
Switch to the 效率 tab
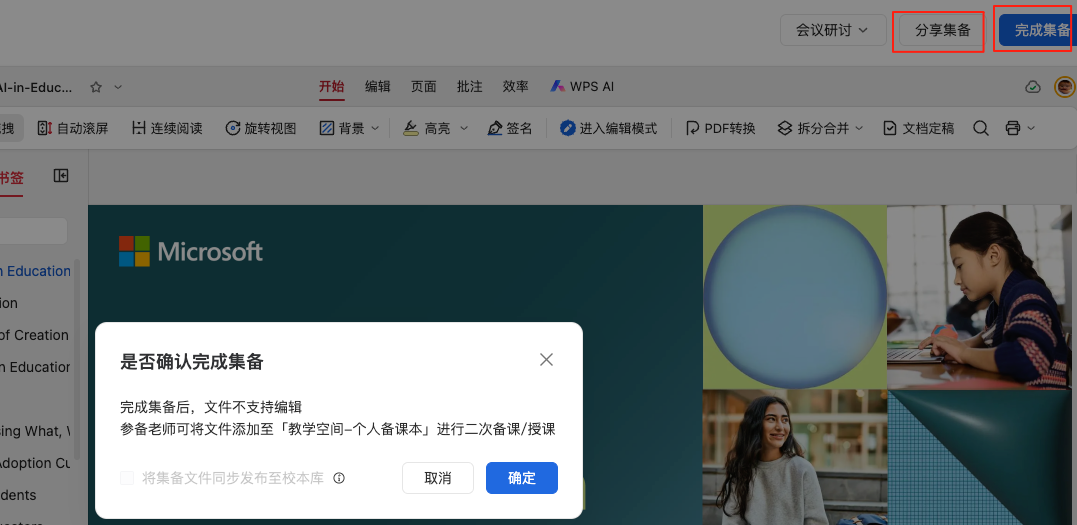(x=515, y=87)
